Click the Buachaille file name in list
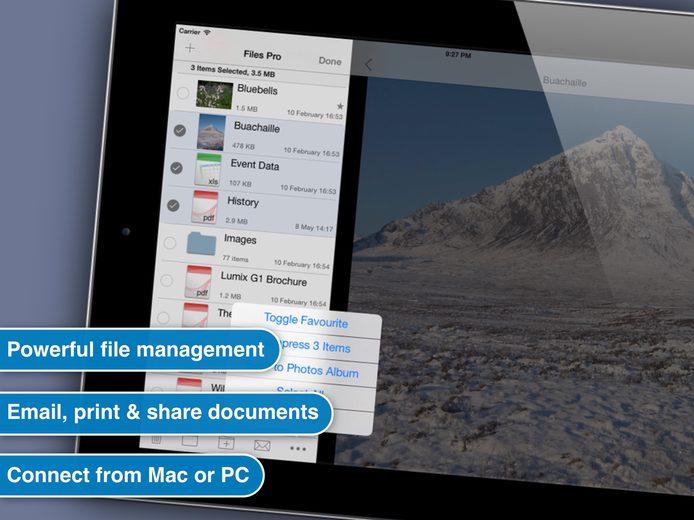The width and height of the screenshot is (694, 520). click(257, 127)
